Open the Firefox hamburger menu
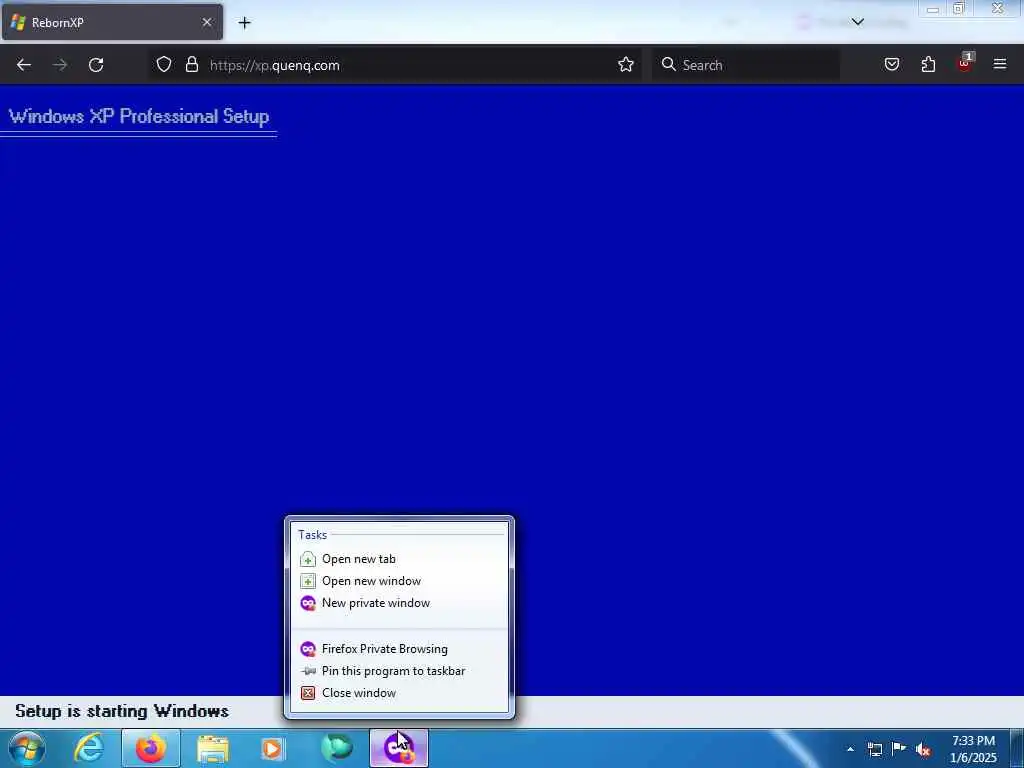This screenshot has width=1024, height=768. [x=1000, y=64]
